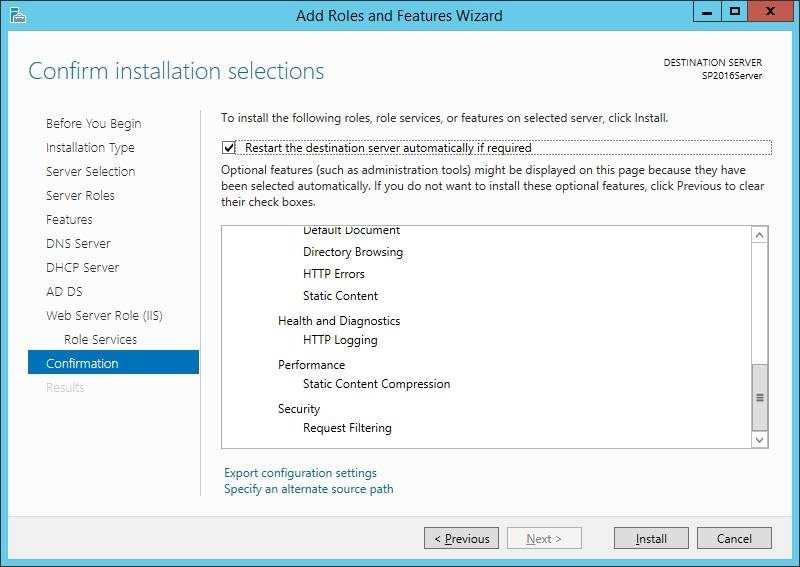Click the wizard icon in title bar
The image size is (800, 567).
pyautogui.click(x=17, y=15)
